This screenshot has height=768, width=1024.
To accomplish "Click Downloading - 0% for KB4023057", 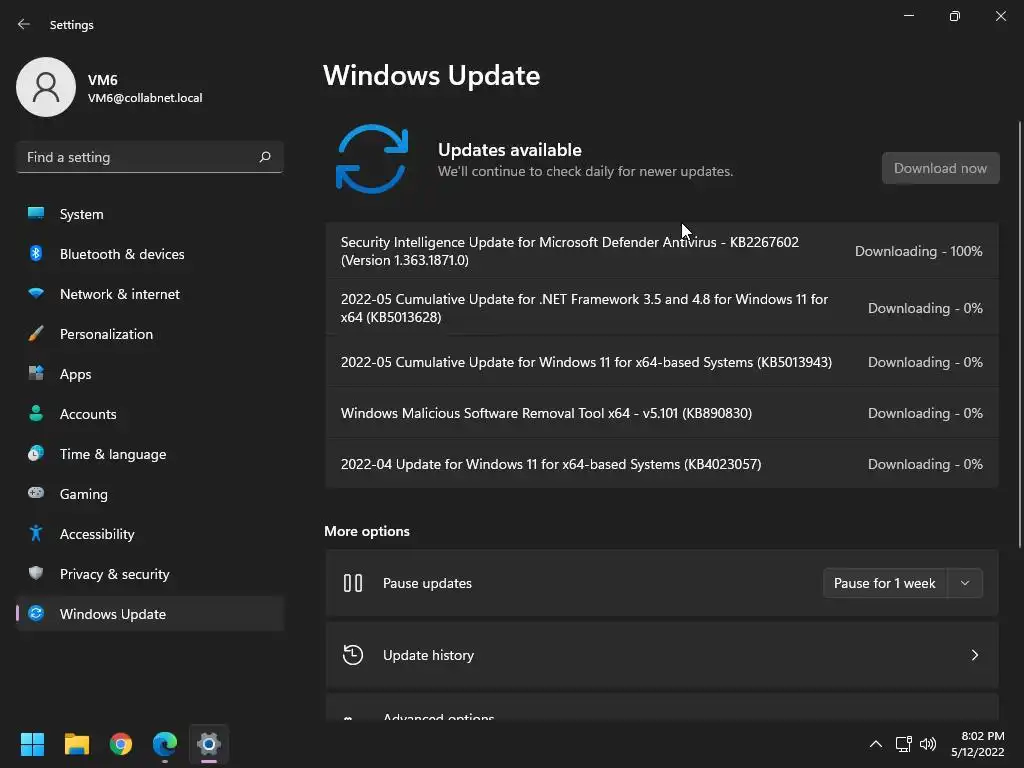I will point(925,464).
